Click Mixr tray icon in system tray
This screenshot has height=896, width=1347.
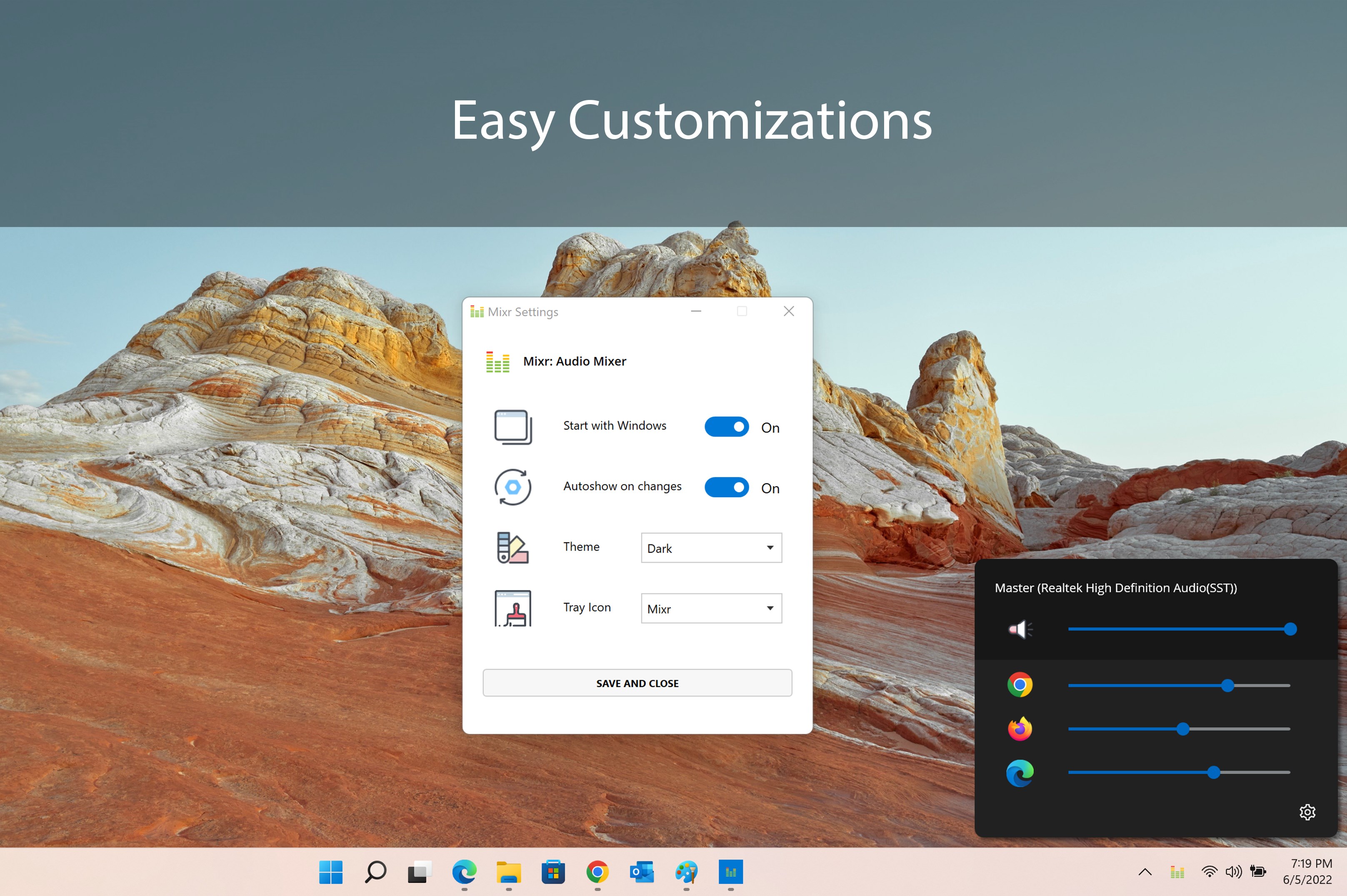[x=1177, y=872]
